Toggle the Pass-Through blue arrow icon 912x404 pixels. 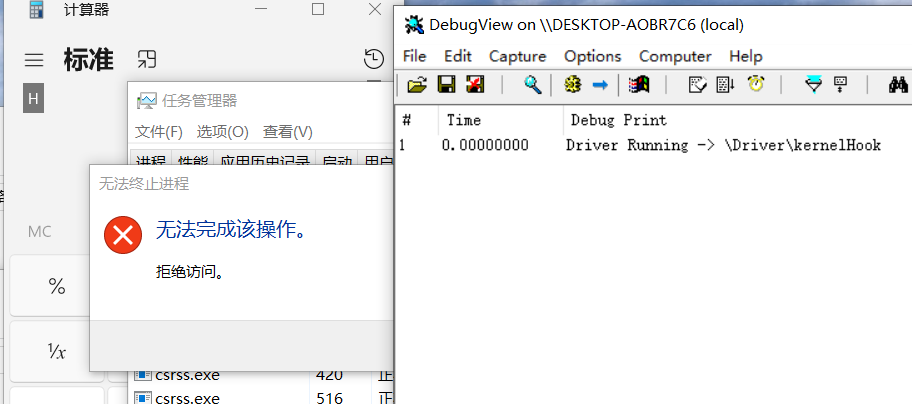pyautogui.click(x=600, y=85)
